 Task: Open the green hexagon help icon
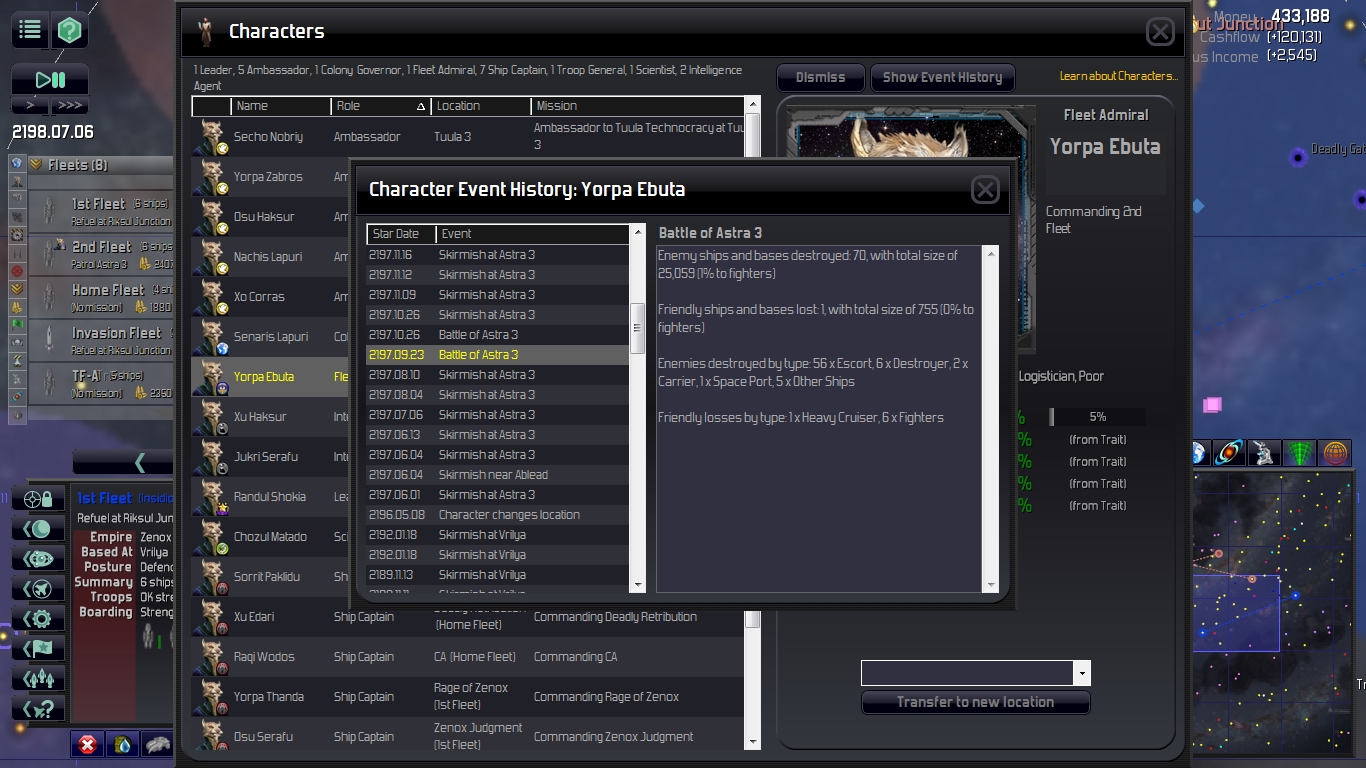(x=69, y=30)
